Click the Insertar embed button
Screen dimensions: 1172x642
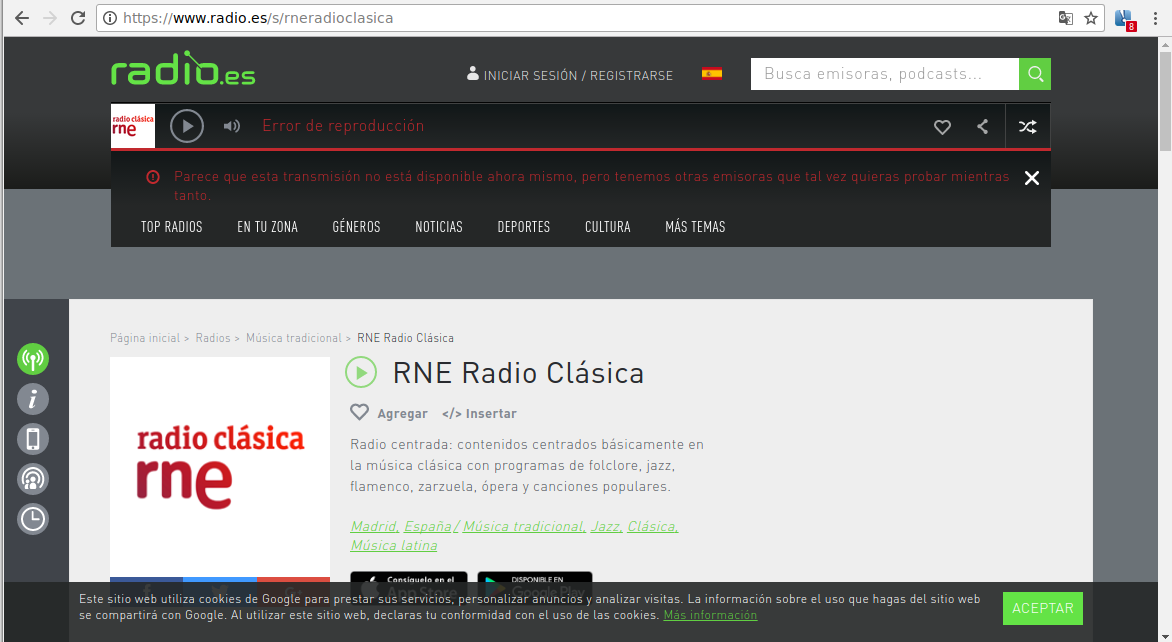point(479,413)
